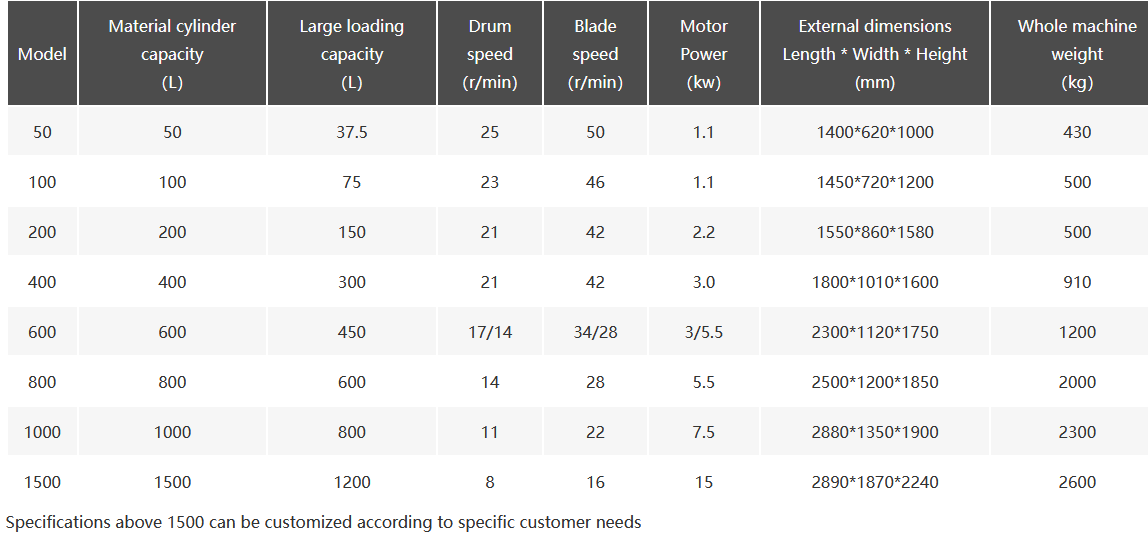Click the 1400*620*1000 dimensions cell

875,132
